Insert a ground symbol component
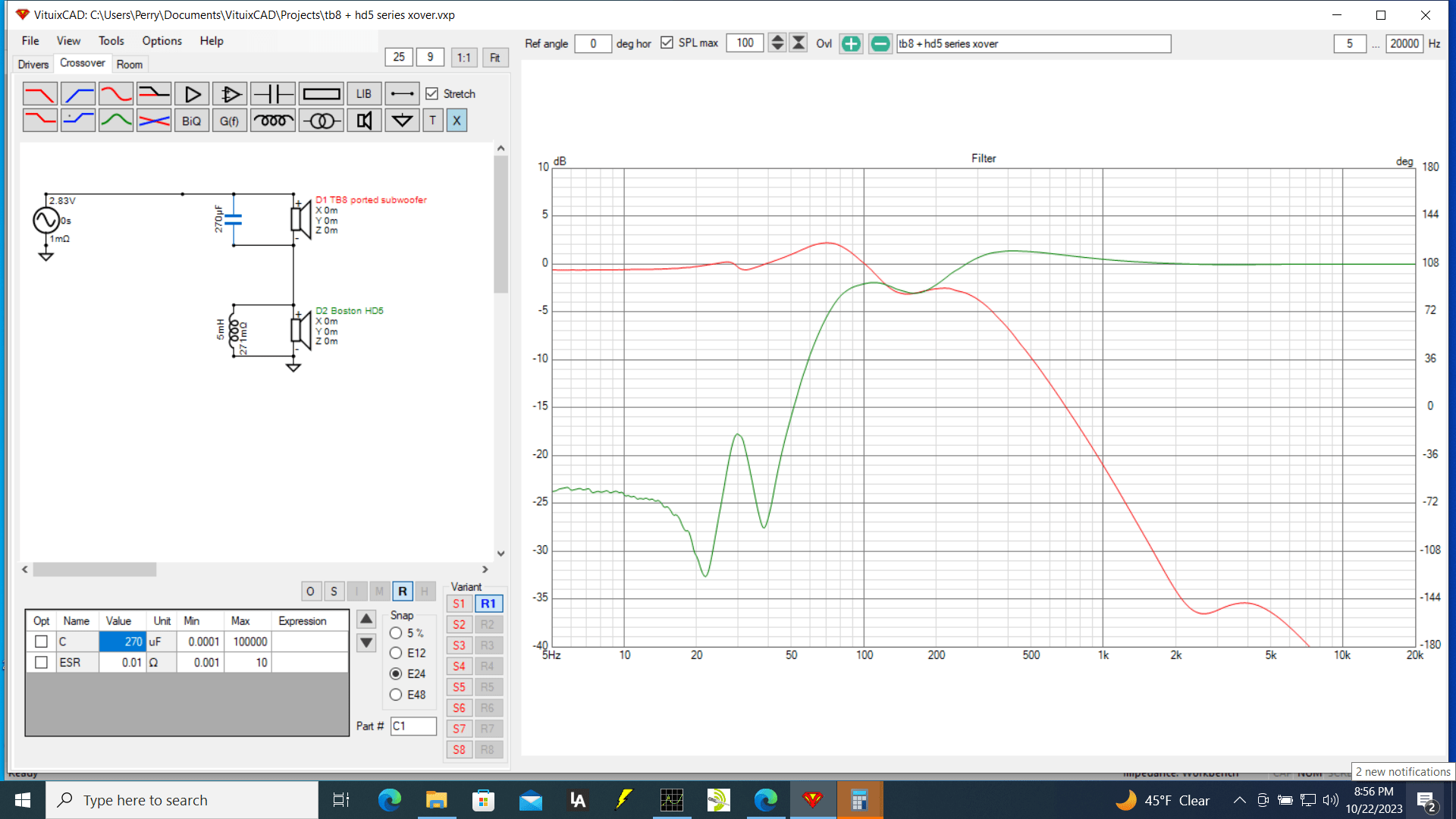Viewport: 1456px width, 819px height. coord(402,121)
